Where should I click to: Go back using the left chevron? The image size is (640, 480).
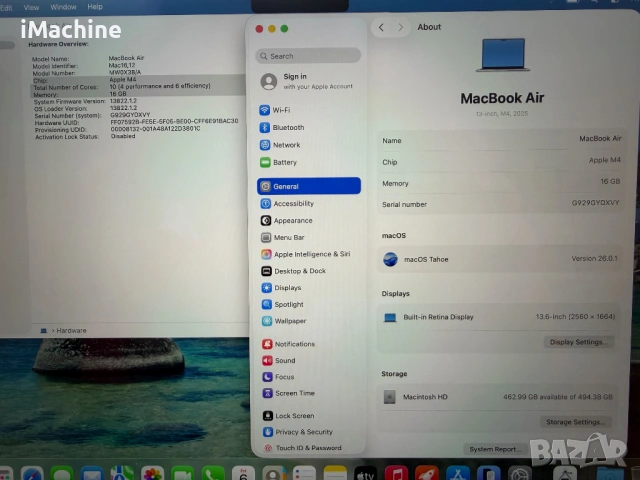(381, 27)
